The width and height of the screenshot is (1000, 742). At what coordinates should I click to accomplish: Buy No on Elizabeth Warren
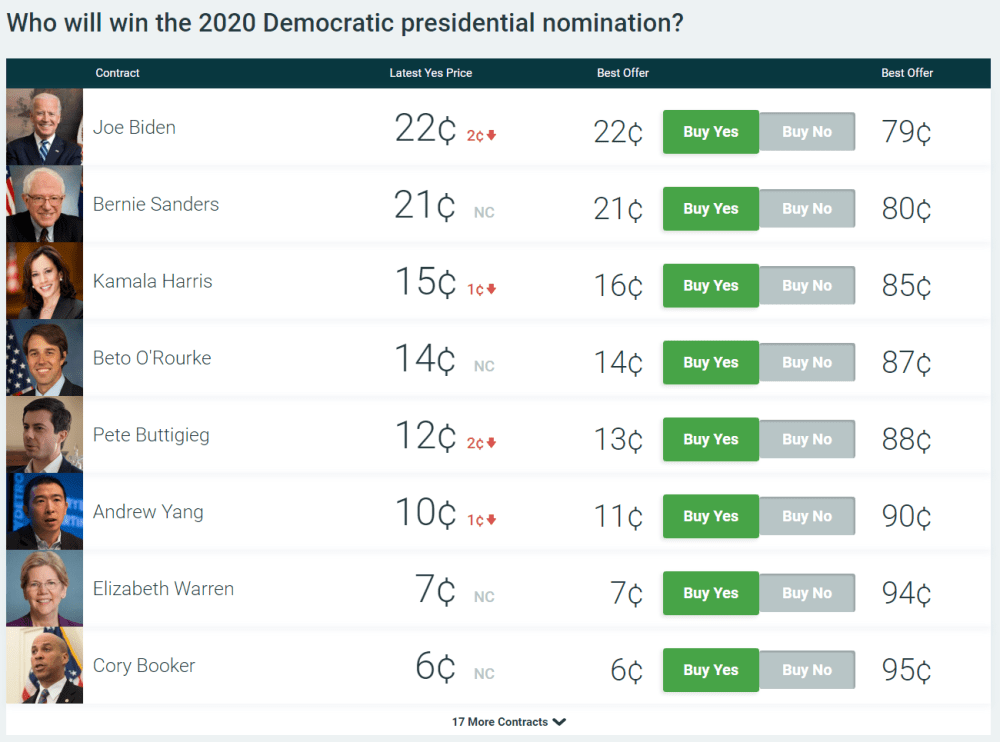(x=807, y=594)
